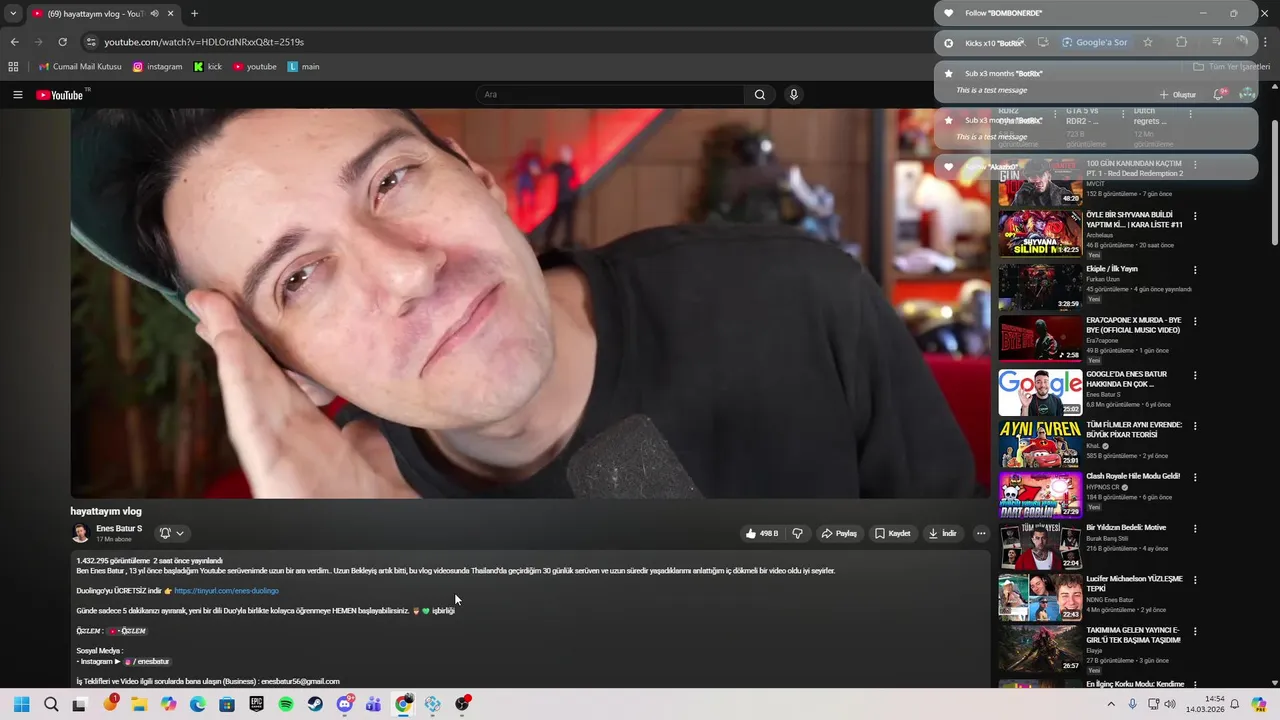
Task: Open the instagram bookmark
Action: pos(157,67)
